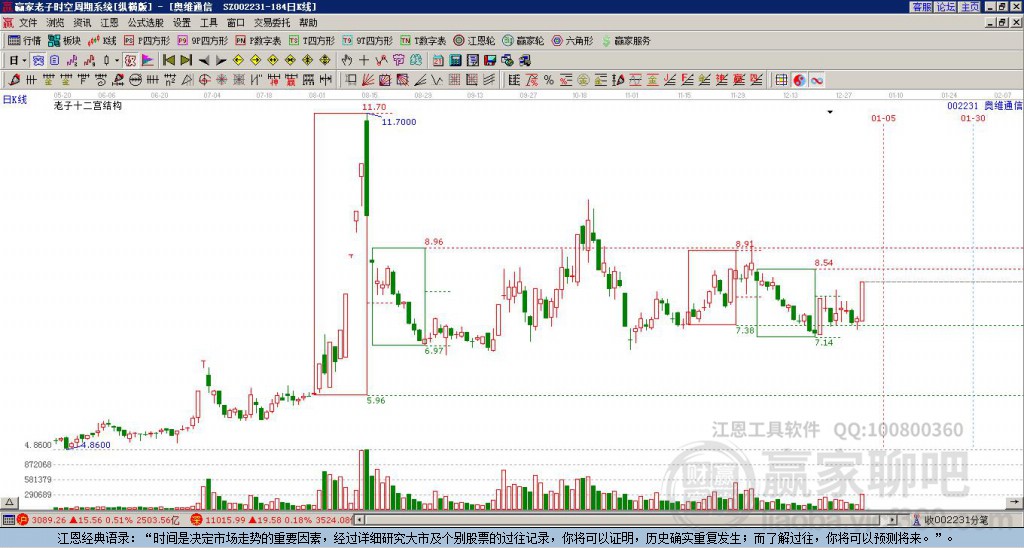Open the 板块 sector view
Image resolution: width=1024 pixels, height=548 pixels.
(x=64, y=40)
